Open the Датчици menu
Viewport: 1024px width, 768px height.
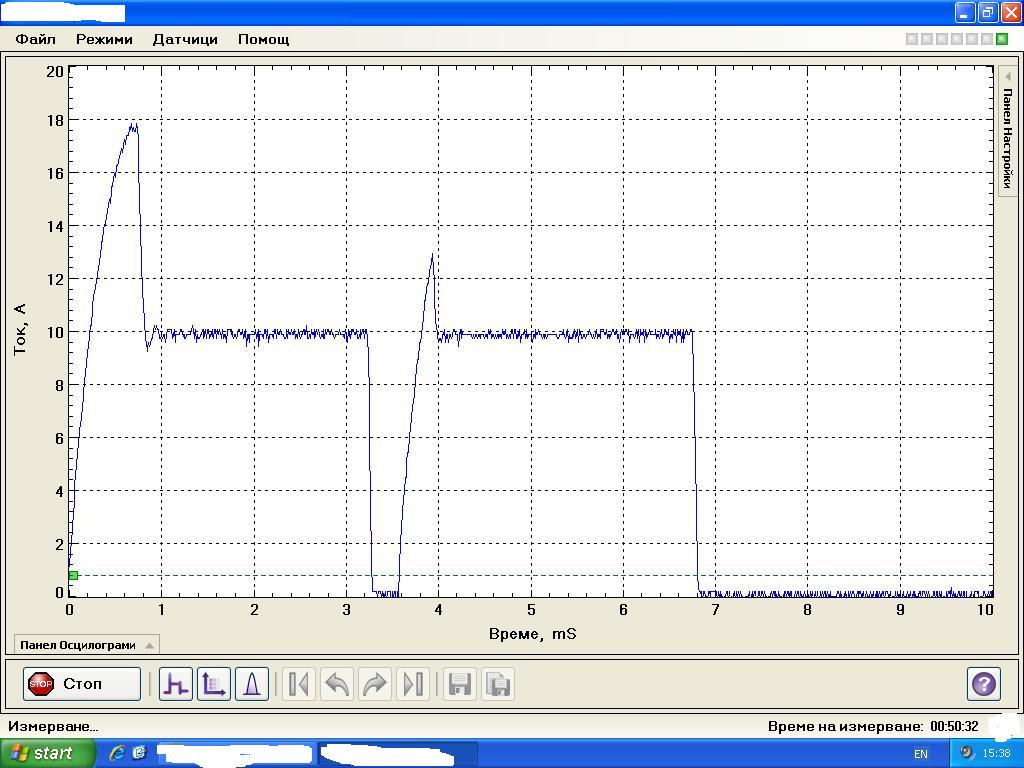[x=185, y=39]
